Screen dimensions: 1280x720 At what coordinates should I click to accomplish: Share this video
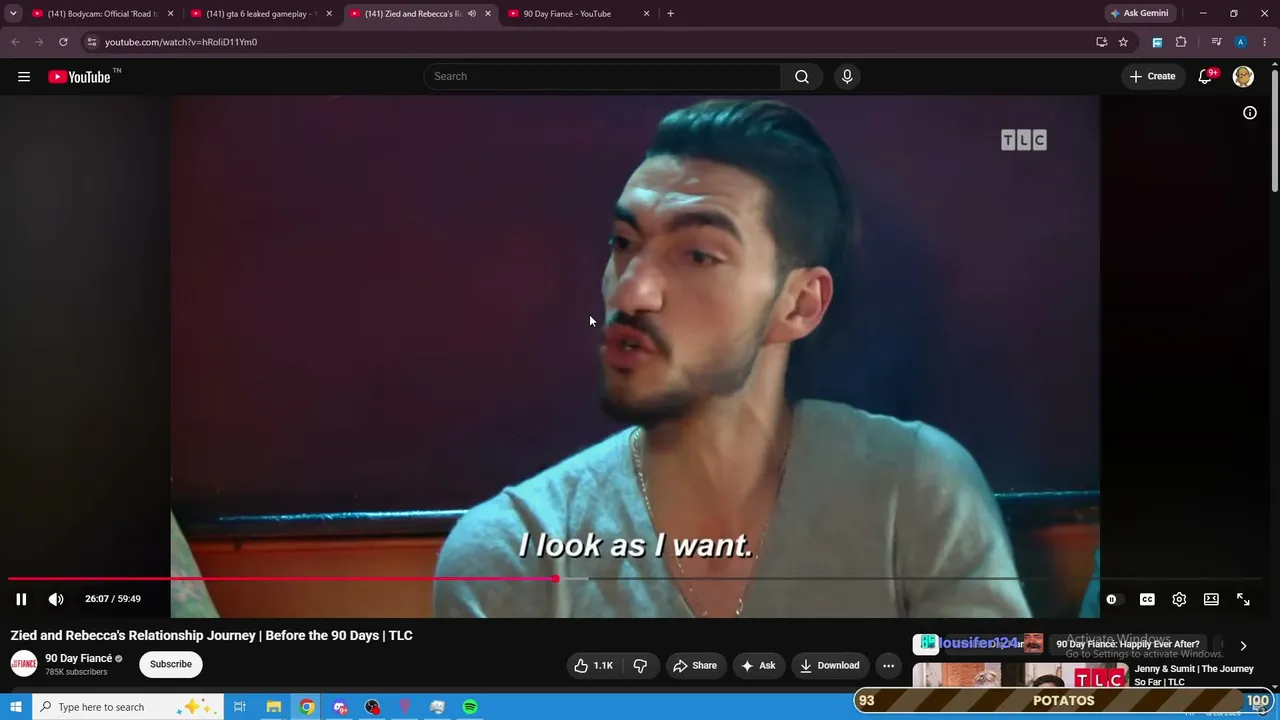[x=695, y=665]
